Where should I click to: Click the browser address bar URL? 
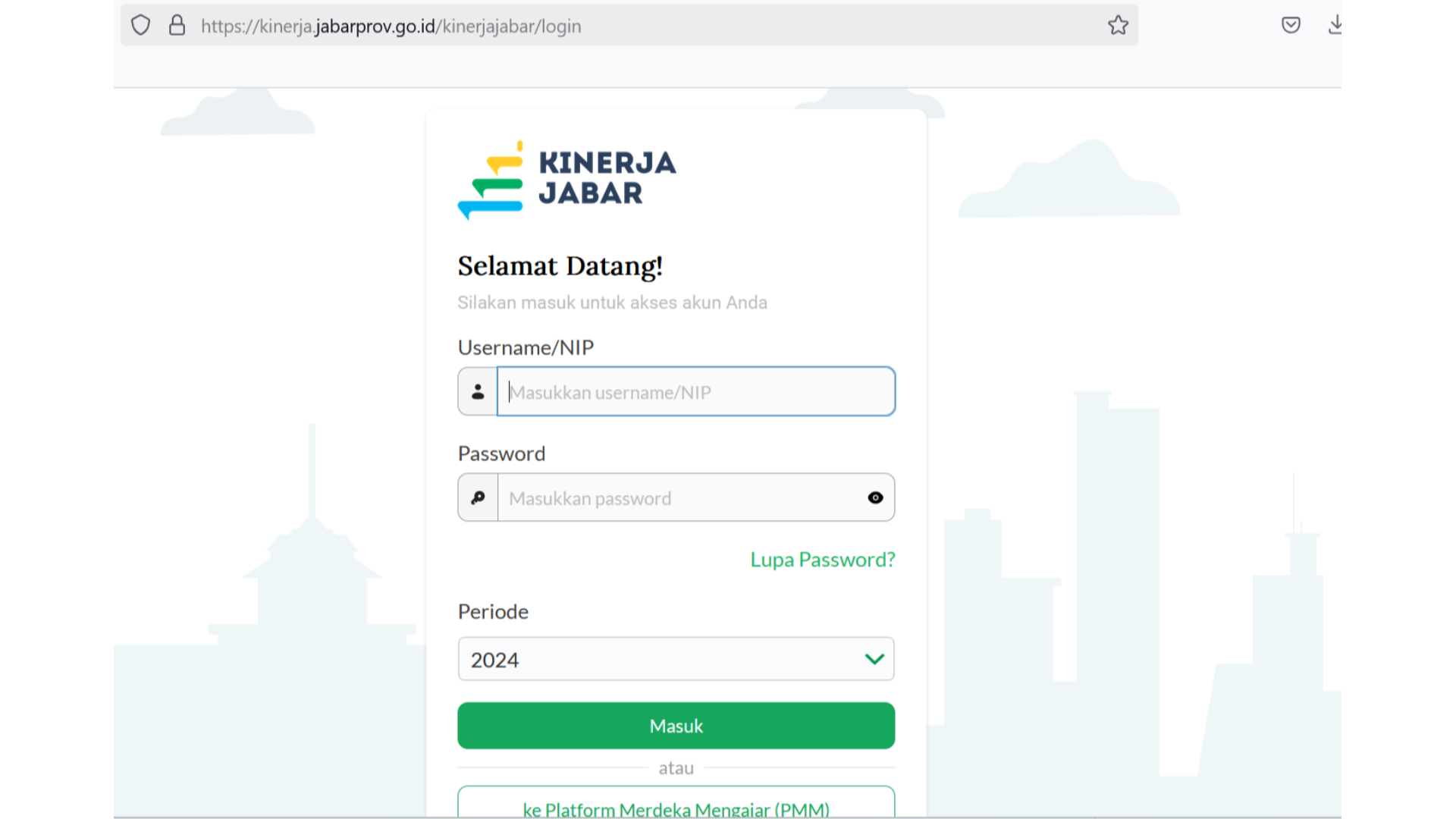click(x=391, y=26)
